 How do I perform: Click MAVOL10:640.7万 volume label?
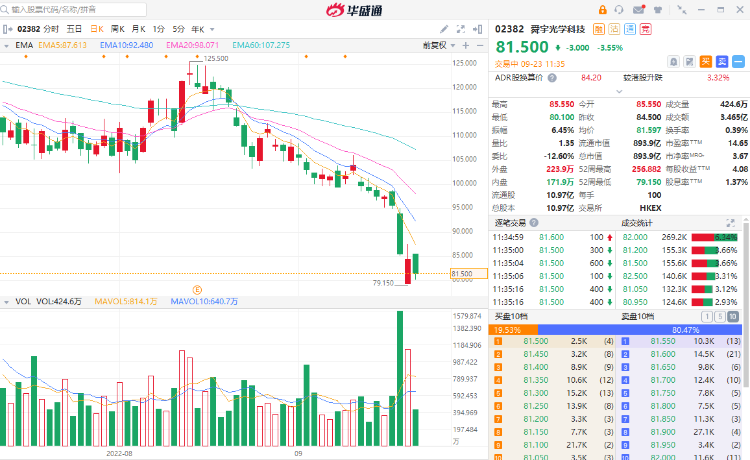coord(204,302)
